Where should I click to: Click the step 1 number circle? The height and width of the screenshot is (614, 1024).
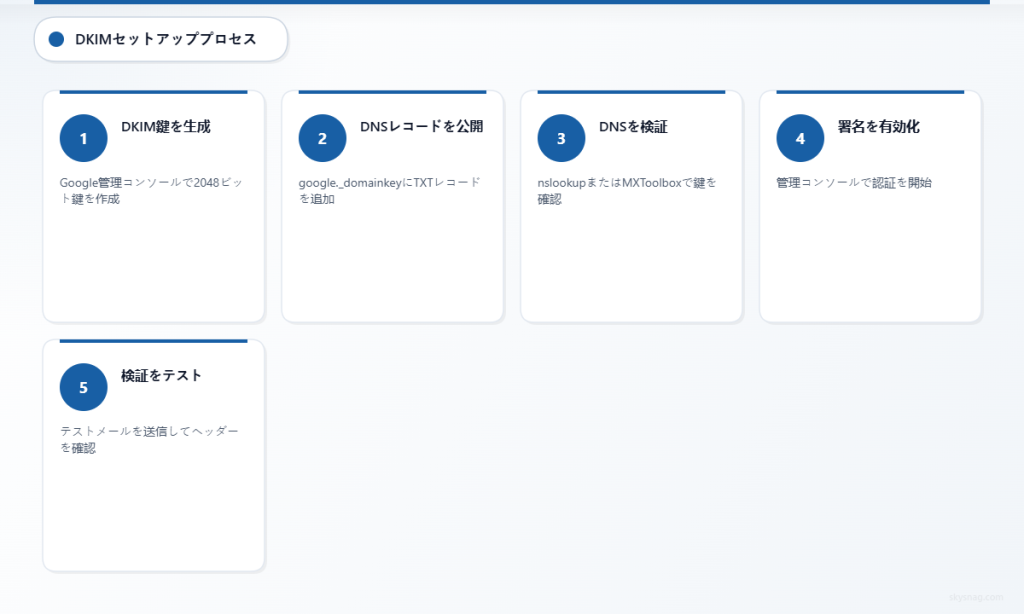point(84,138)
